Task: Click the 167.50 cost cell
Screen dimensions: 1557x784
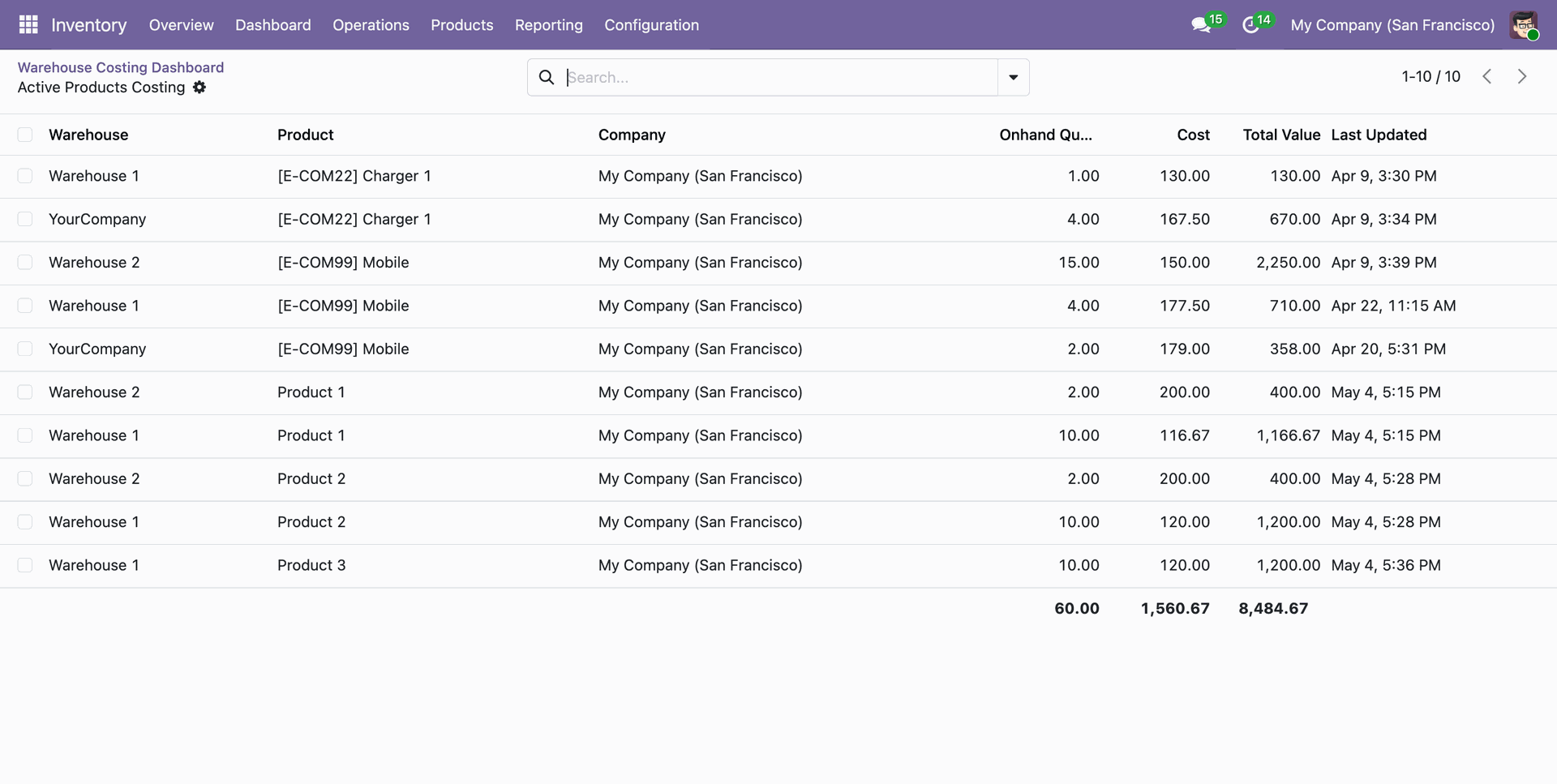Action: (x=1184, y=219)
